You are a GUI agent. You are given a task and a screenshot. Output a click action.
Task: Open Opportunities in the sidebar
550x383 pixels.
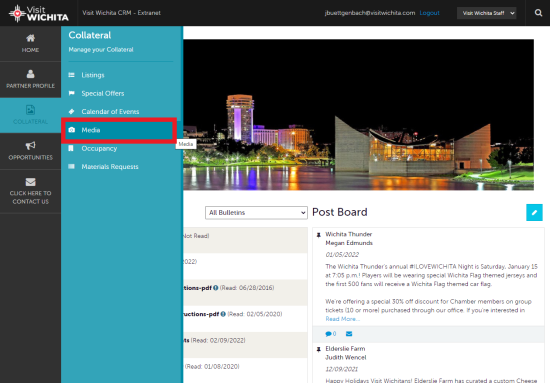[31, 151]
